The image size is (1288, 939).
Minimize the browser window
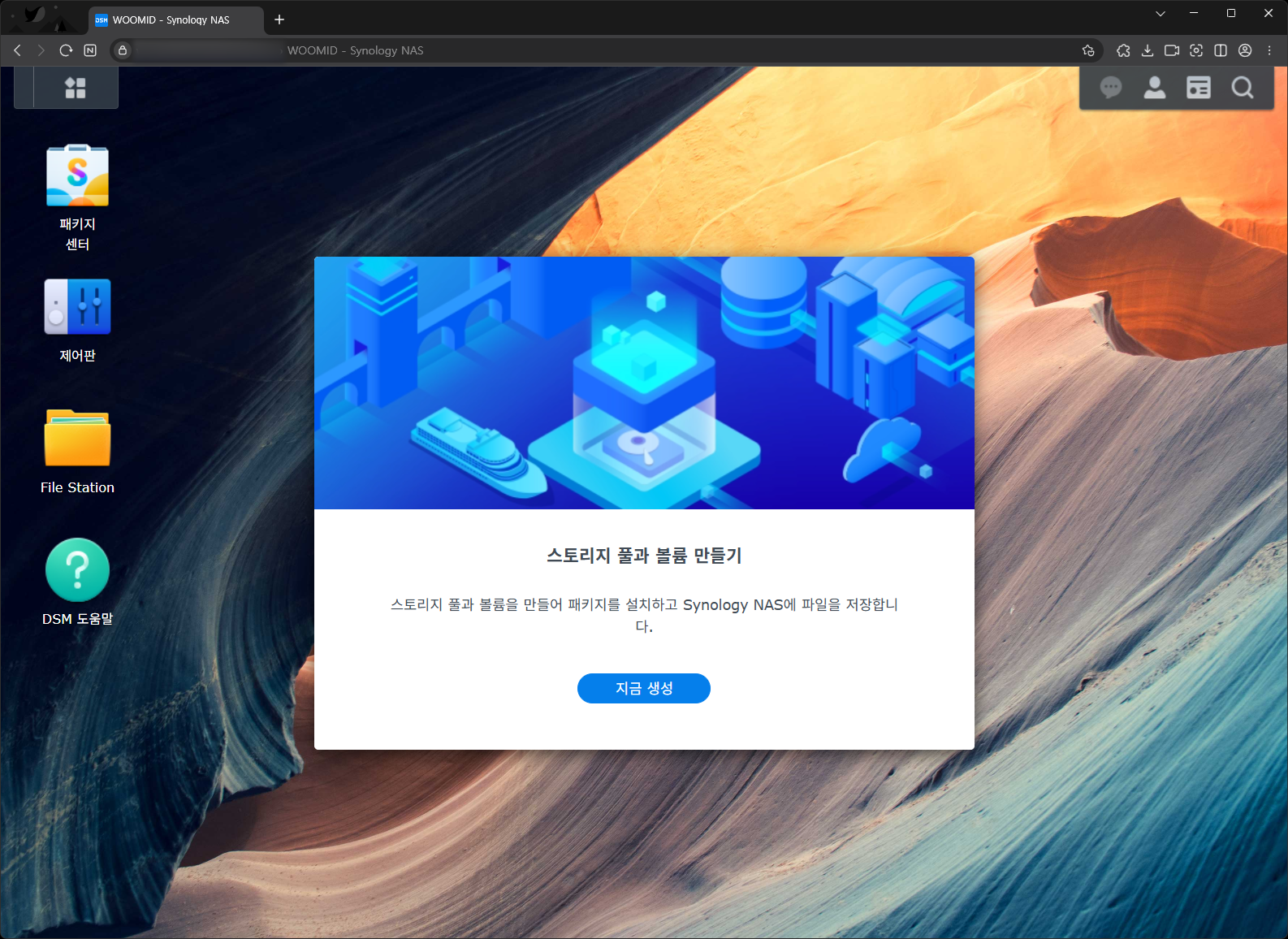tap(1194, 13)
